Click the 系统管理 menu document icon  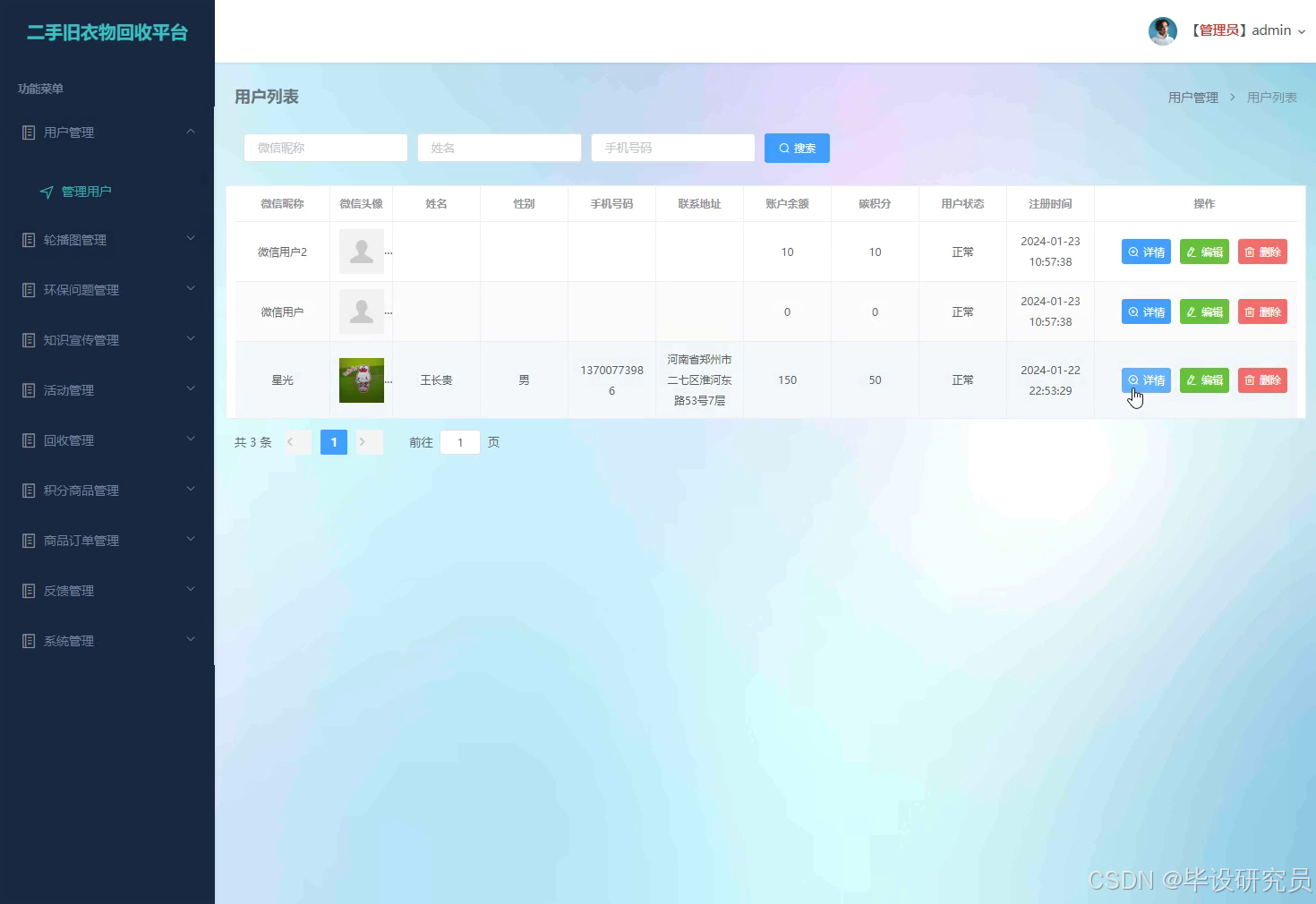tap(29, 641)
